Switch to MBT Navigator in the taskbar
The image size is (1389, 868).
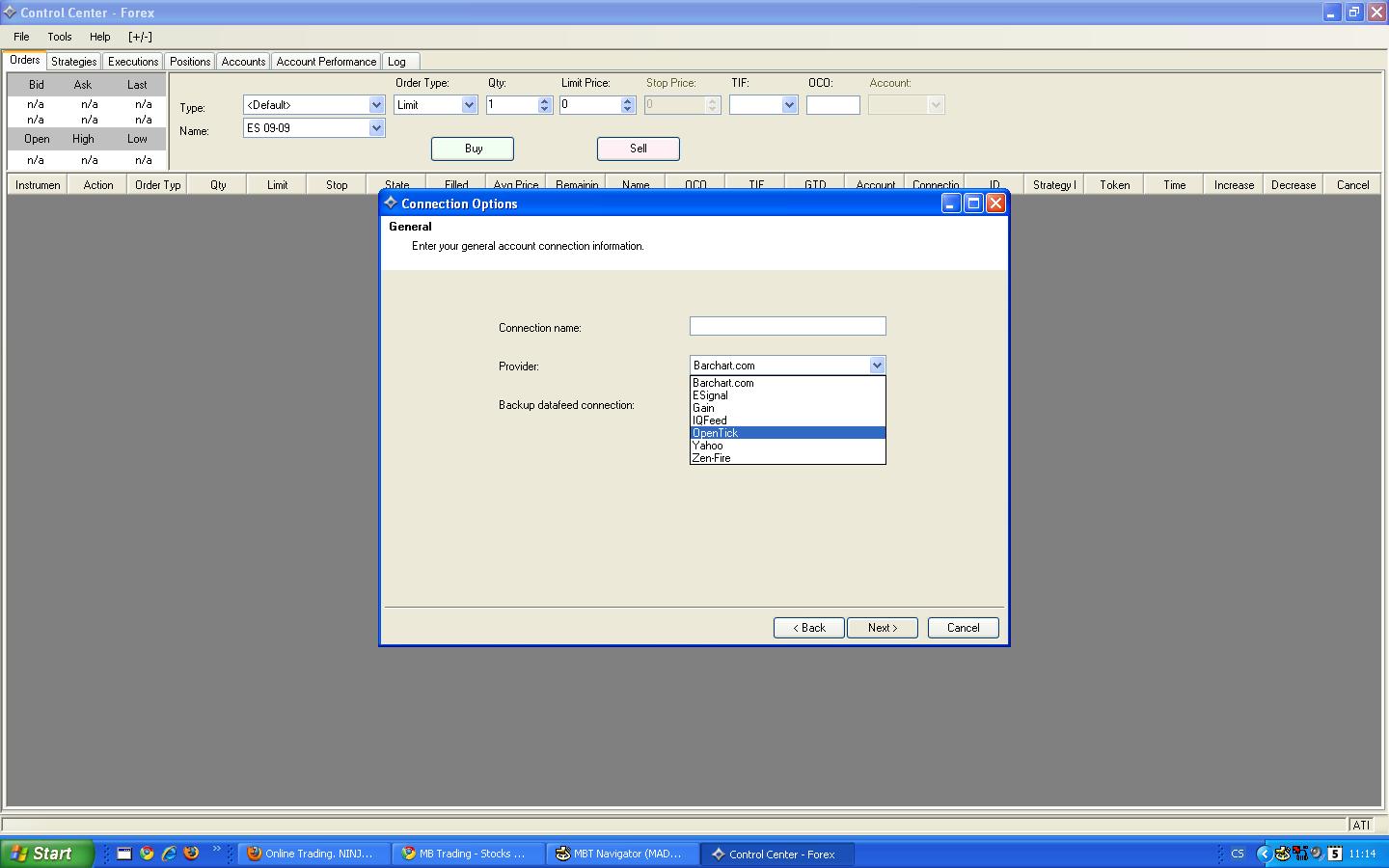point(623,854)
